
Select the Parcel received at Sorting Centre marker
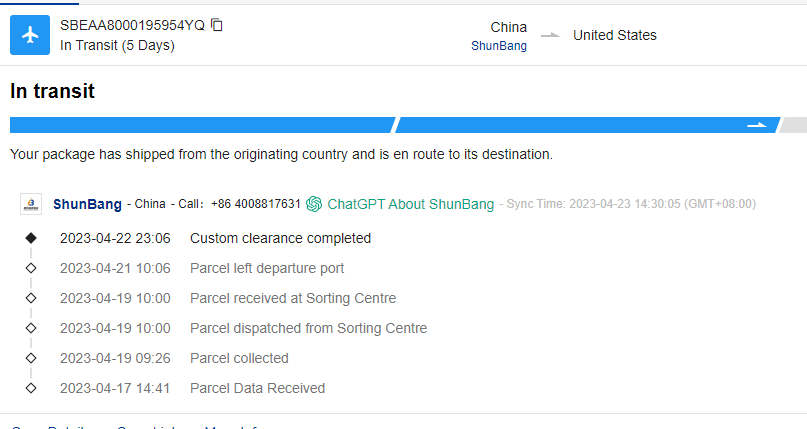click(31, 298)
